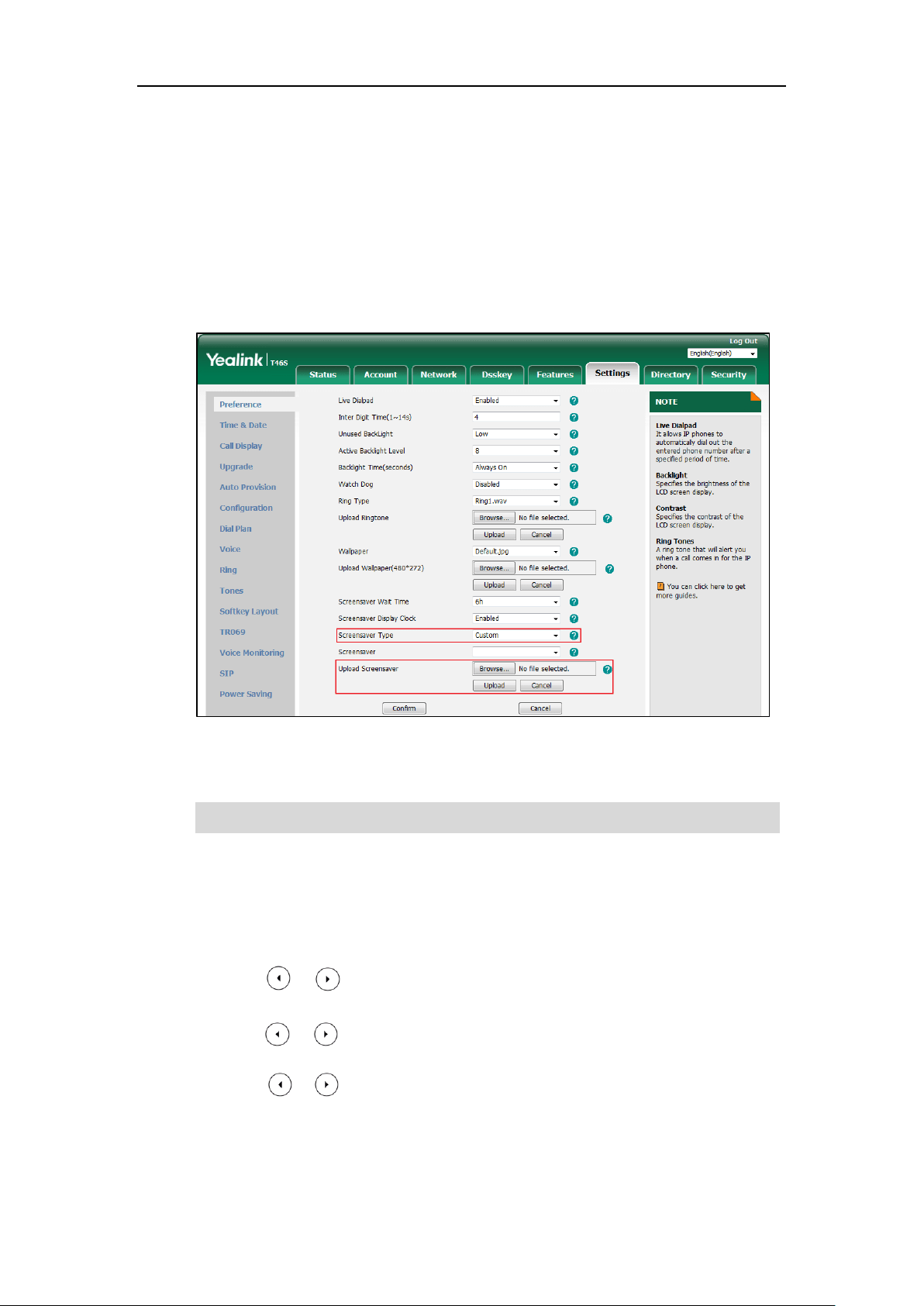Screen dimensions: 924x1306
Task: Click Cancel under Upload Screensaver
Action: pos(541,686)
